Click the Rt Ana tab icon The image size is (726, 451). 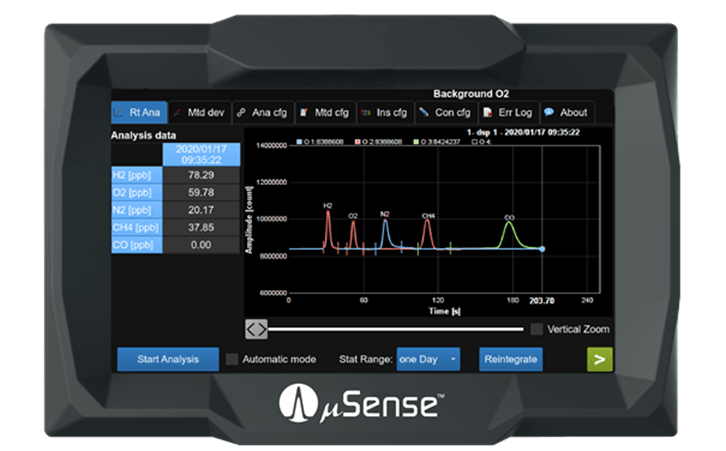coord(120,112)
